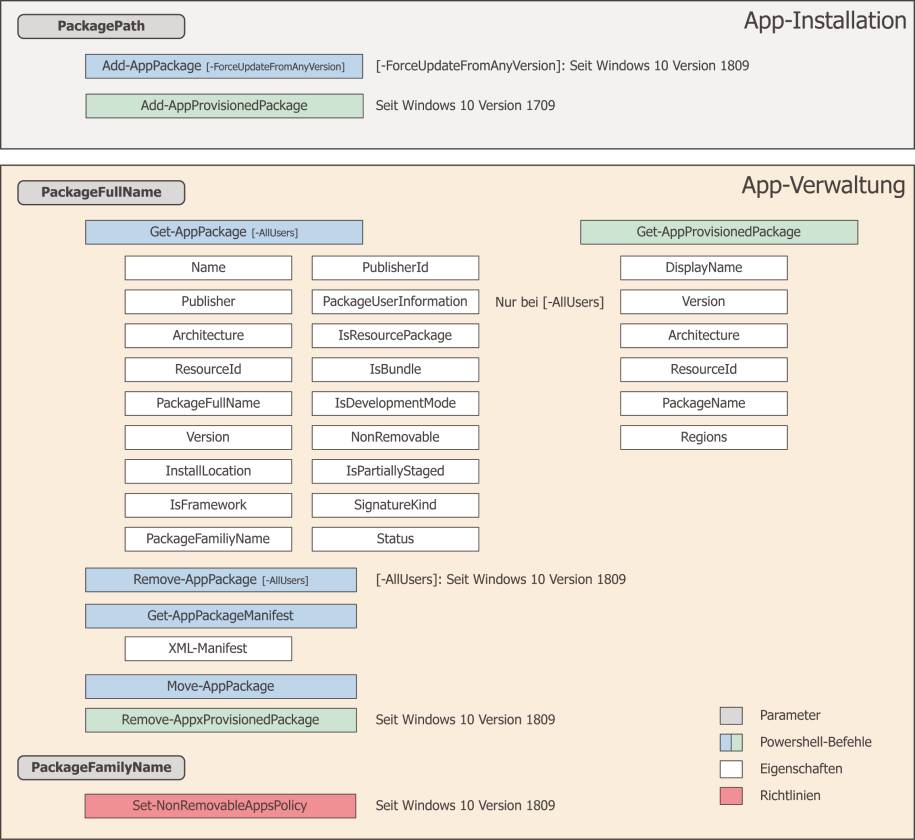The image size is (915, 840).
Task: Click the white Eigenschaften legend swatch
Action: tap(731, 769)
